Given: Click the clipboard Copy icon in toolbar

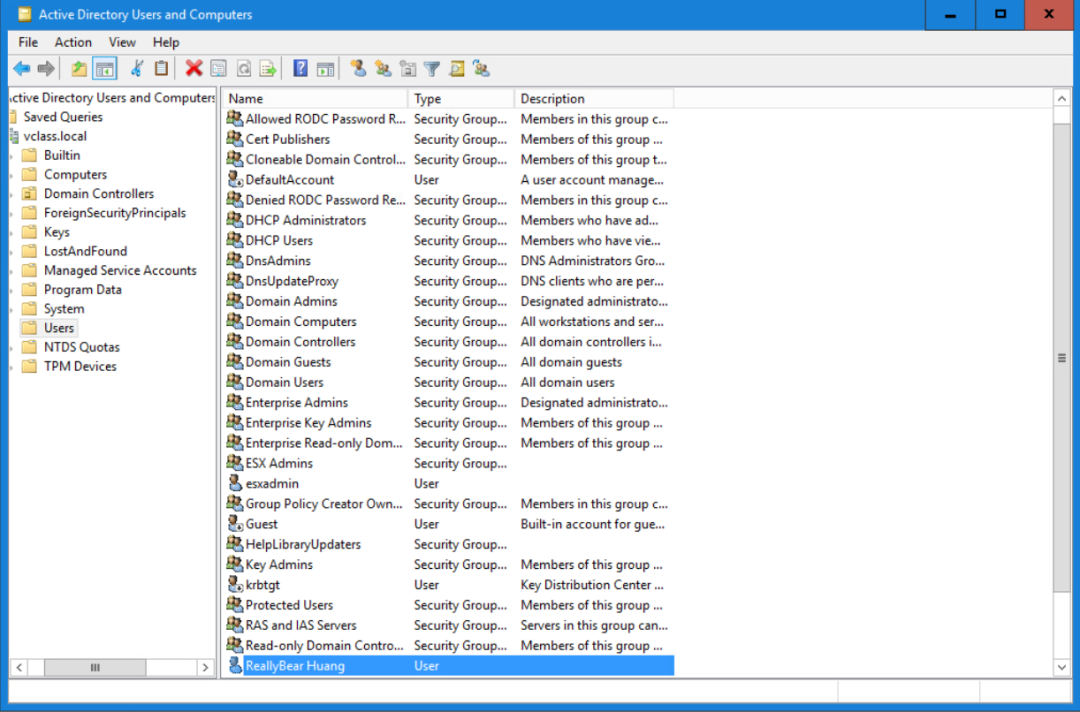Looking at the screenshot, I should [x=161, y=68].
